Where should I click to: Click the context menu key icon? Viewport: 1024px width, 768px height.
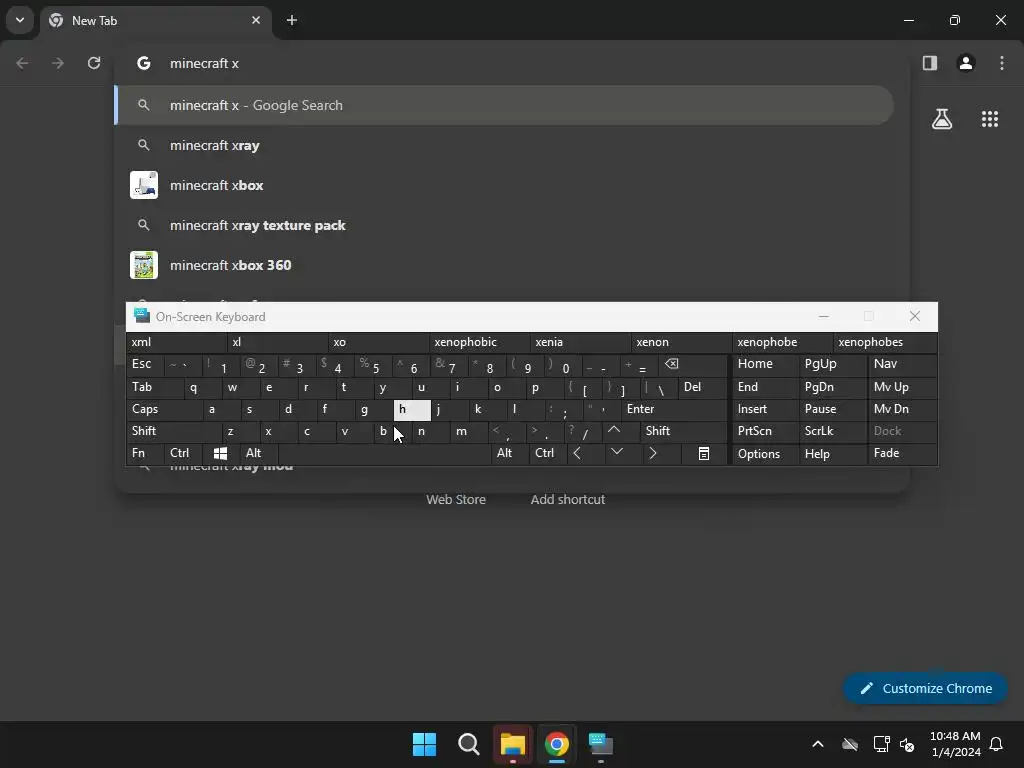[703, 453]
